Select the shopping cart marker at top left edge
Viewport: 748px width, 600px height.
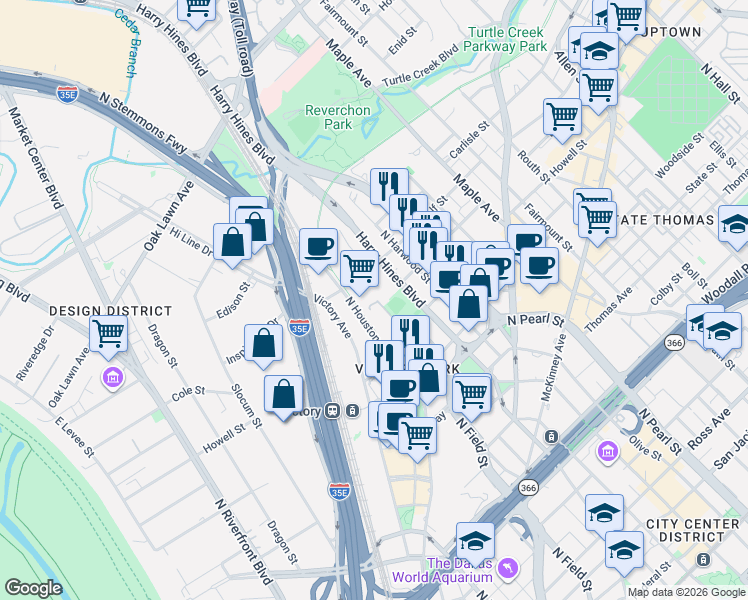pyautogui.click(x=196, y=9)
